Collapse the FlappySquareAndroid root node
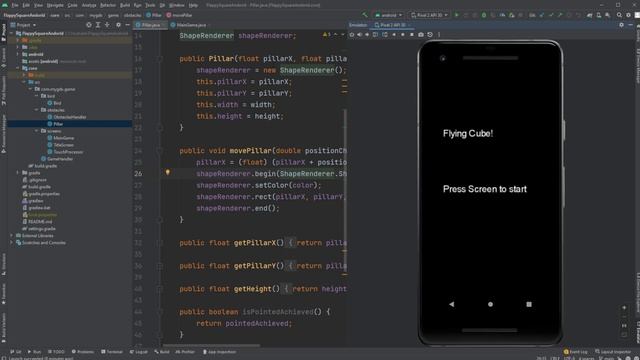This screenshot has height=360, width=640. point(12,33)
